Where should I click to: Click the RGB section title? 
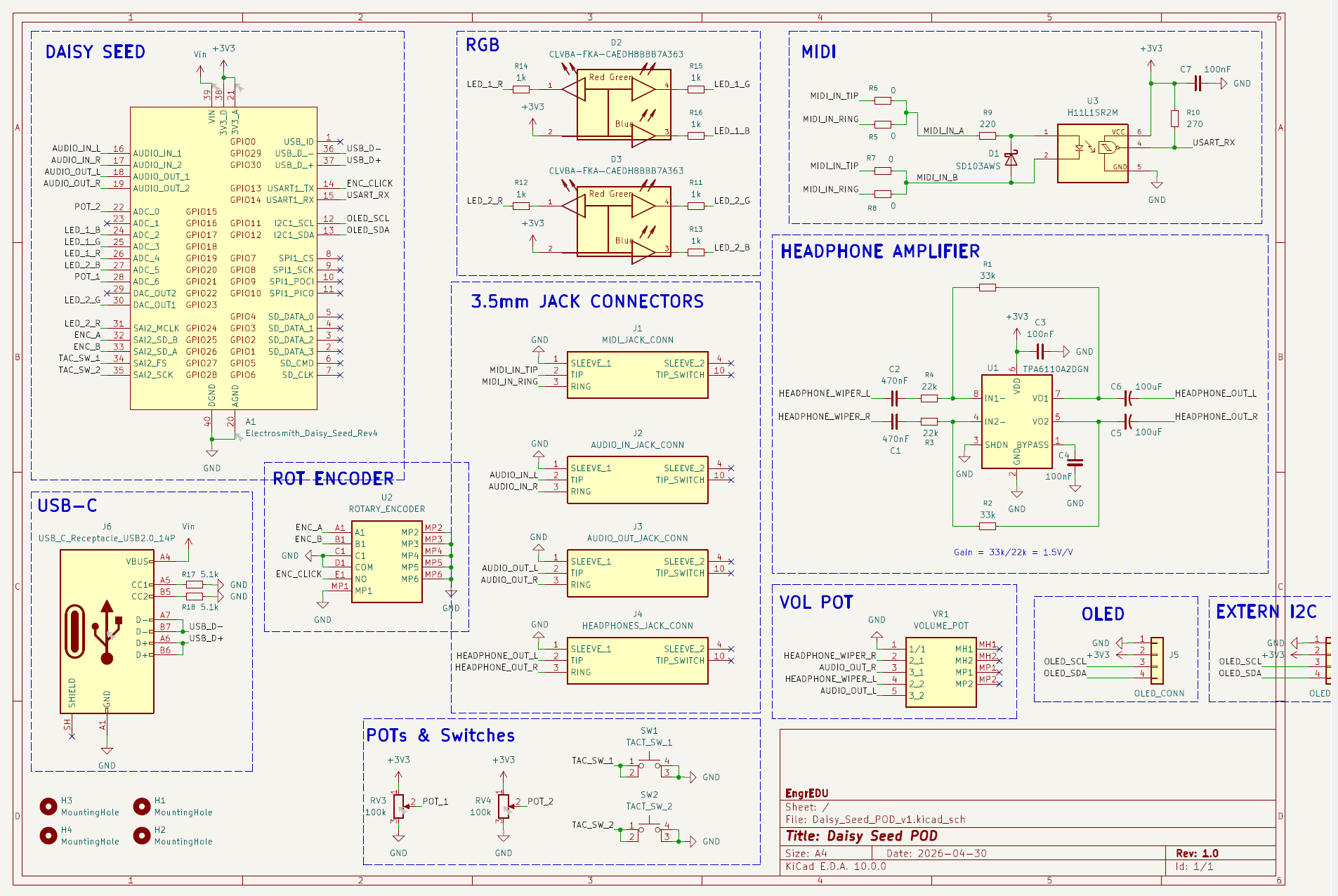coord(483,45)
